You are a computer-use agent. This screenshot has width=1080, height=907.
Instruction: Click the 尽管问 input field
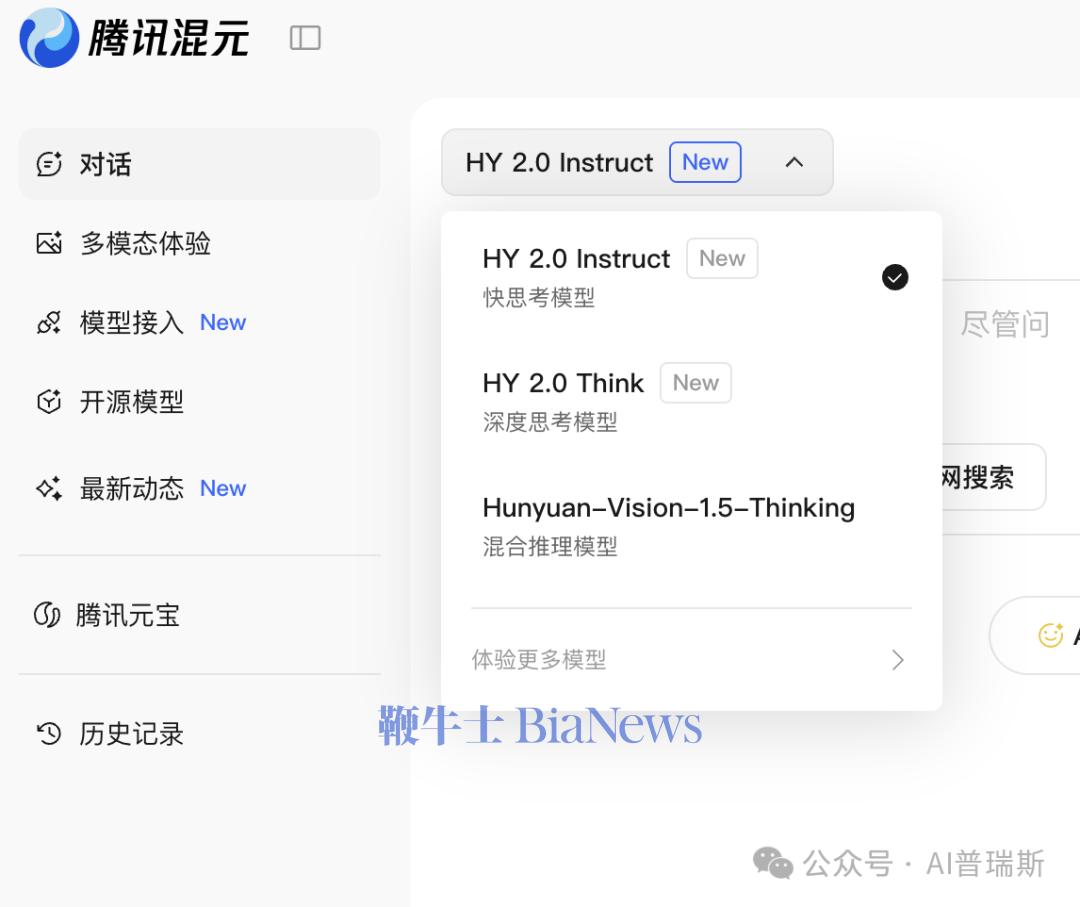click(1004, 324)
